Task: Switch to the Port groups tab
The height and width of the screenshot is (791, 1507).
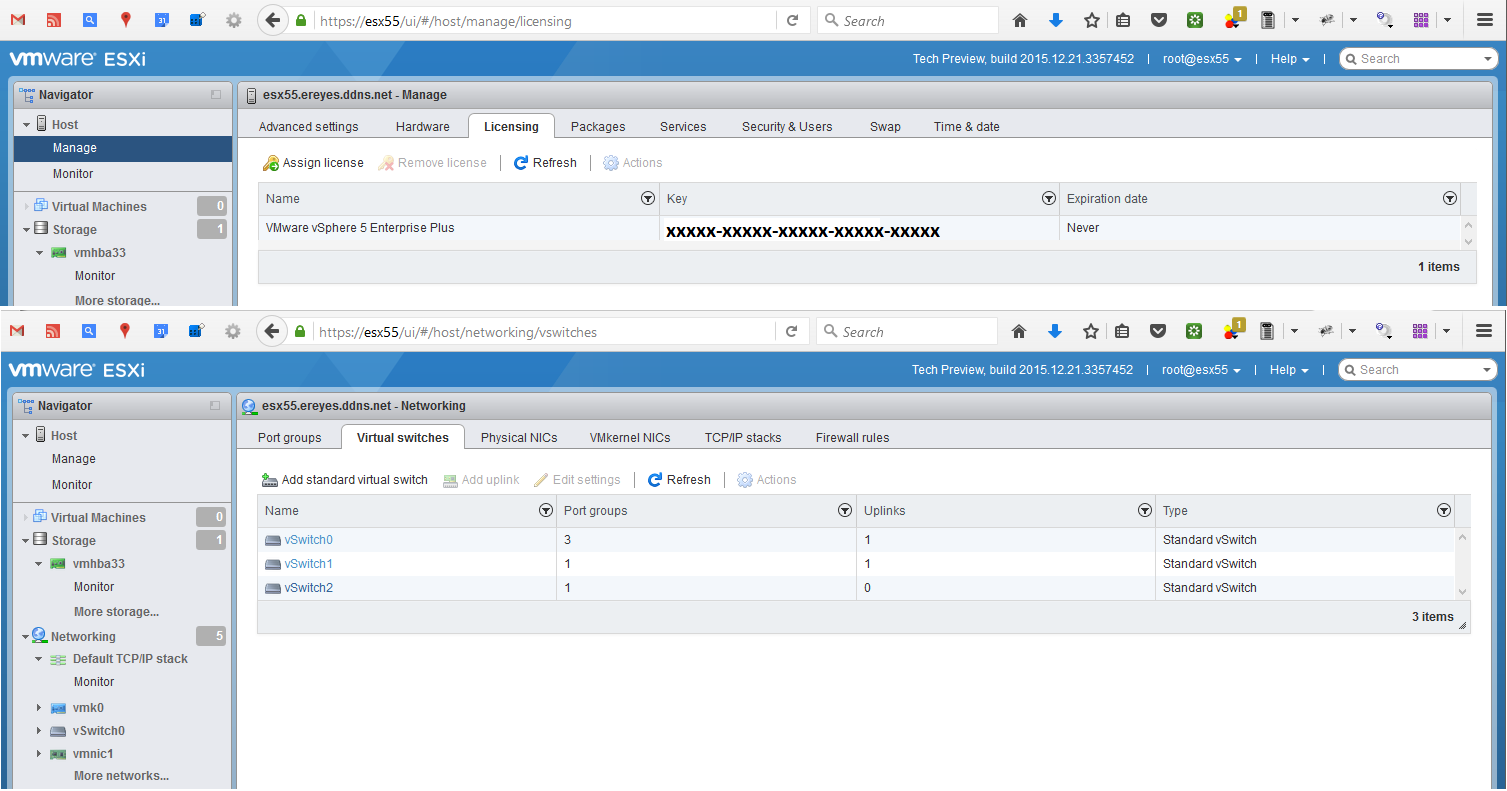Action: (288, 437)
